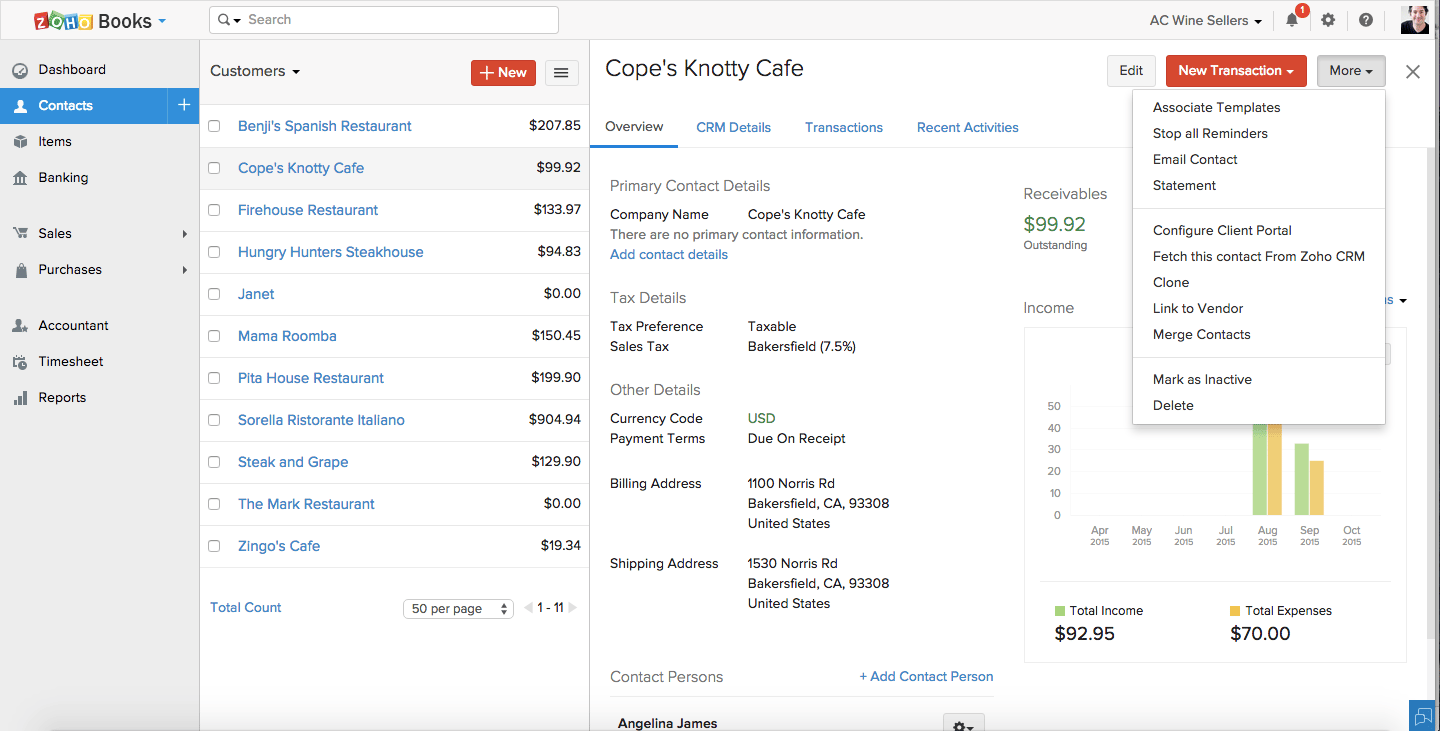Open the 50 per page selector
The height and width of the screenshot is (731, 1440).
click(458, 608)
